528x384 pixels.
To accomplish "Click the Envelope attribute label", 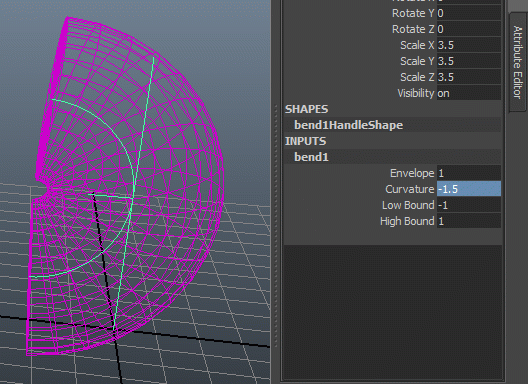I will point(412,173).
